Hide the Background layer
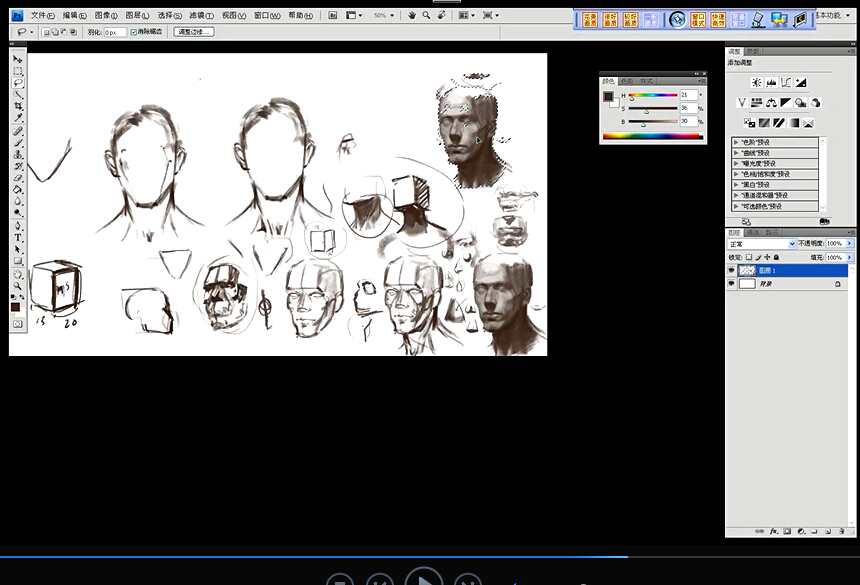 [x=731, y=284]
